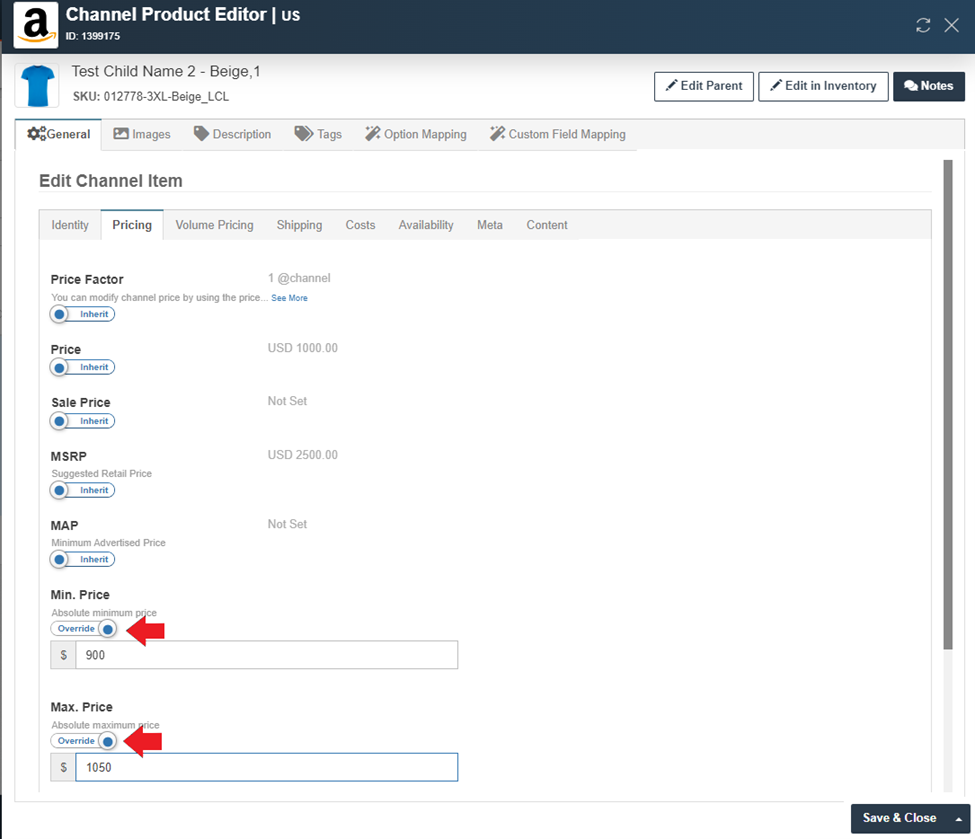Toggle Override switch for Min. Price

83,629
